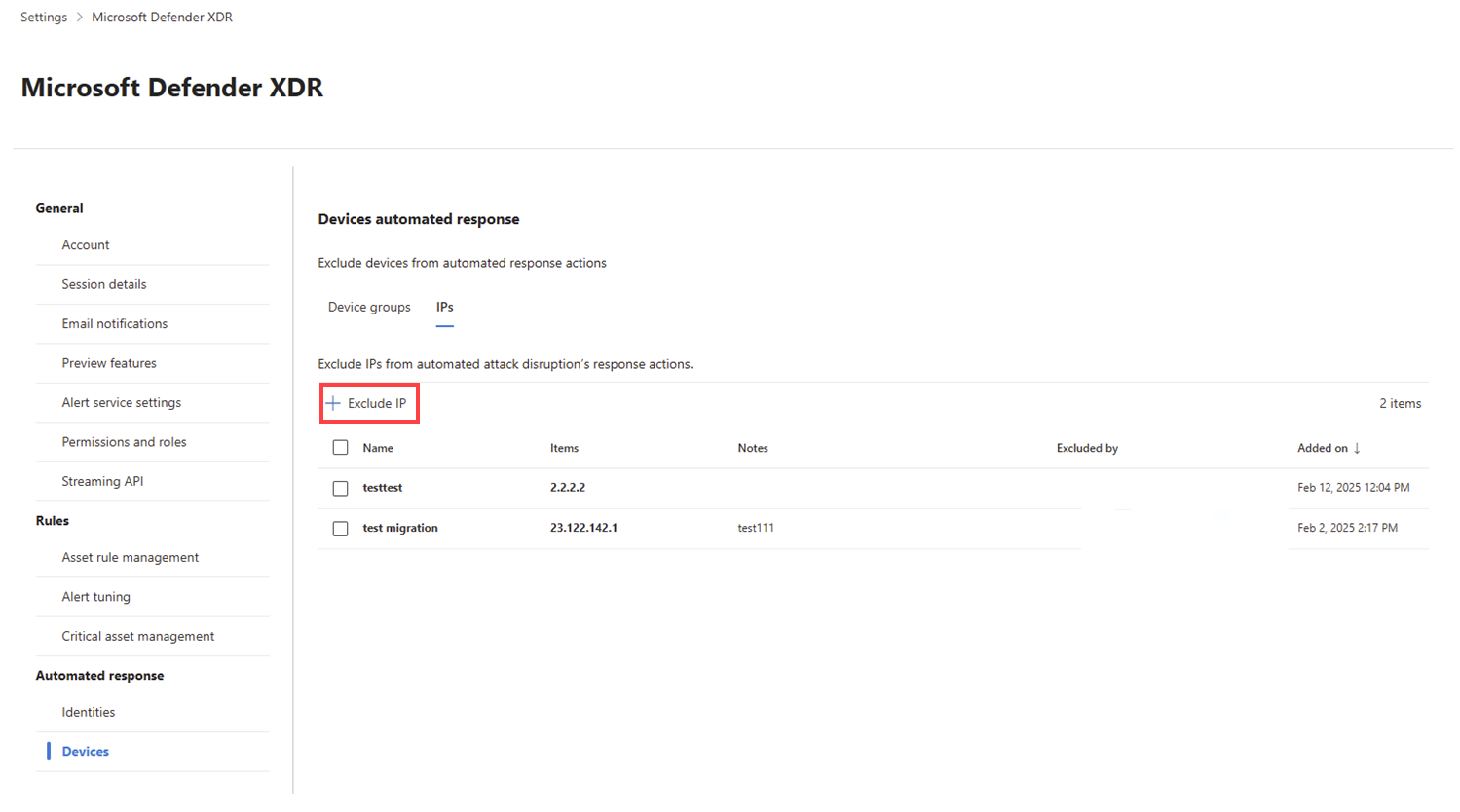Go to Email notifications settings
1460x812 pixels.
pos(115,324)
